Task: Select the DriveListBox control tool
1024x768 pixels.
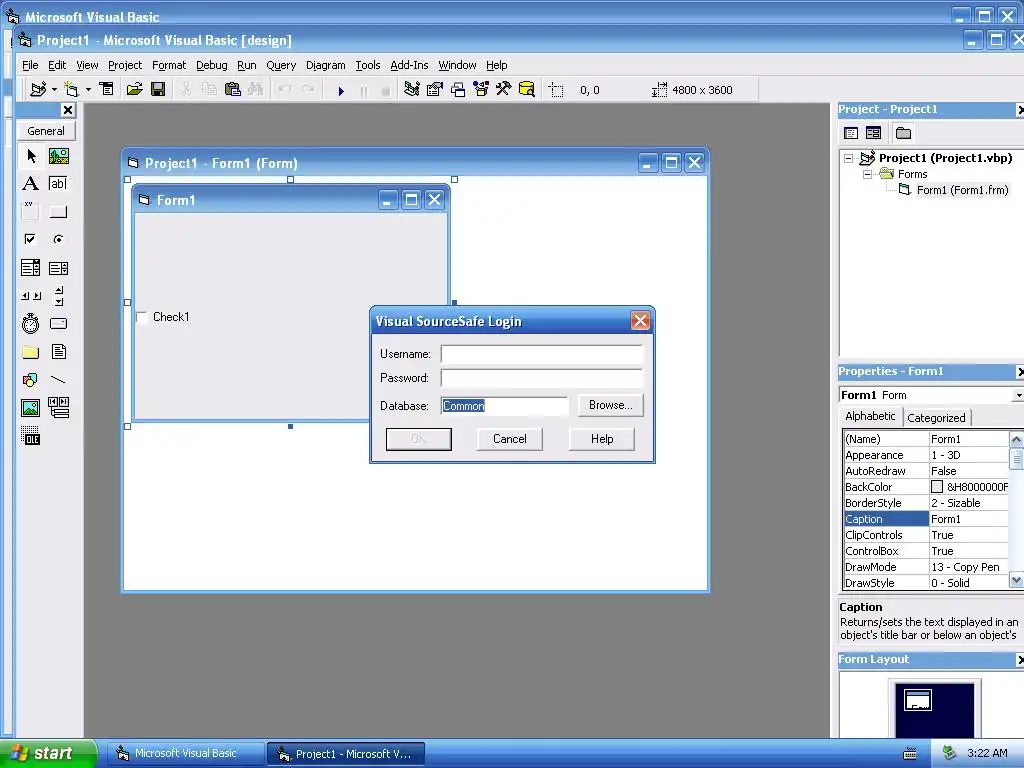Action: point(59,324)
